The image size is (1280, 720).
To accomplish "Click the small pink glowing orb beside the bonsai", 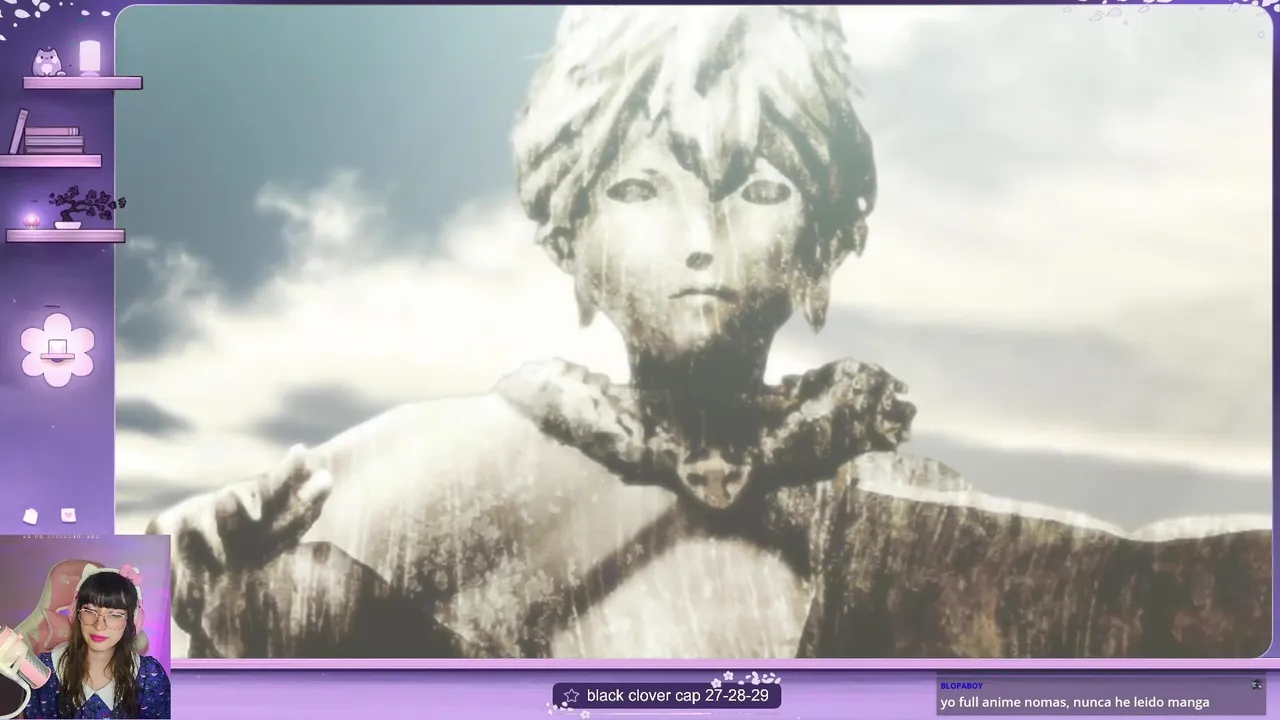I will 30,220.
